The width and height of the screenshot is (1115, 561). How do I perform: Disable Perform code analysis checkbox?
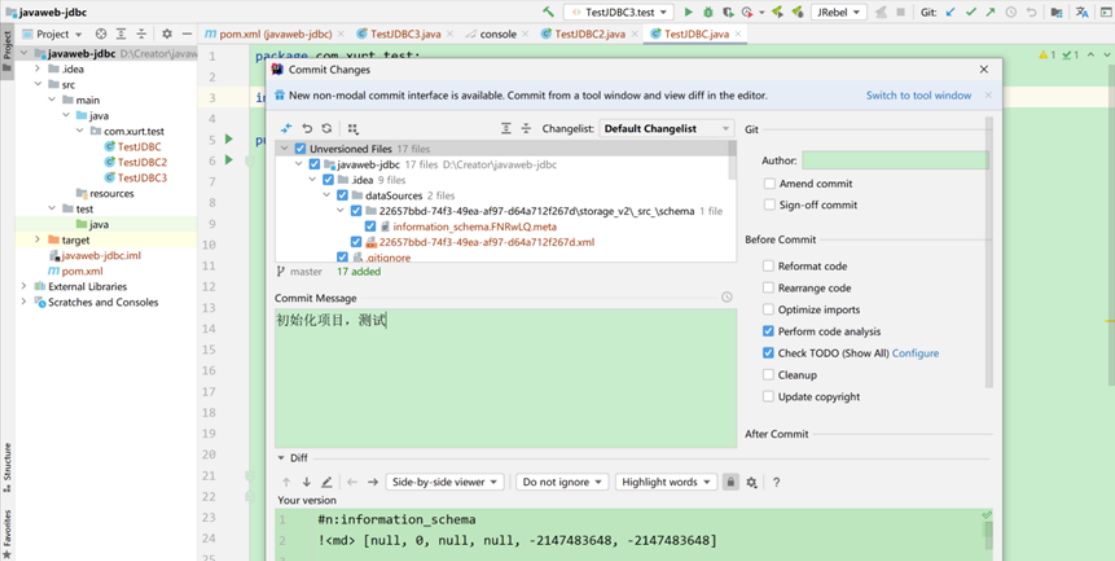coord(768,331)
